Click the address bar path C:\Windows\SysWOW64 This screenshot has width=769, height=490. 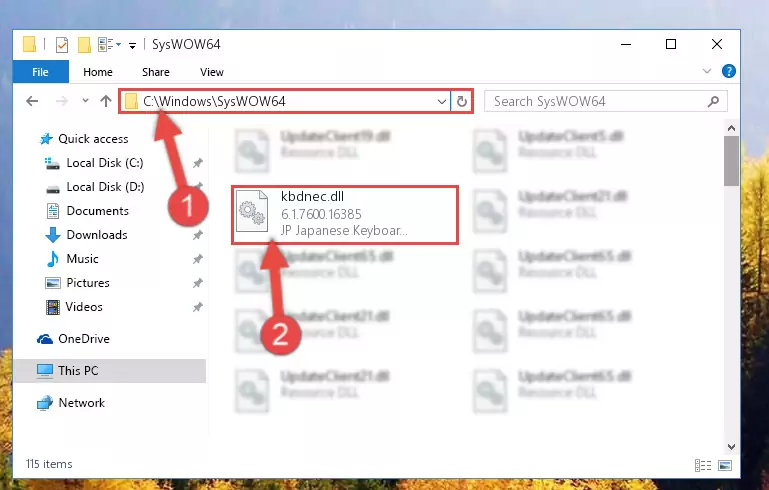point(214,102)
